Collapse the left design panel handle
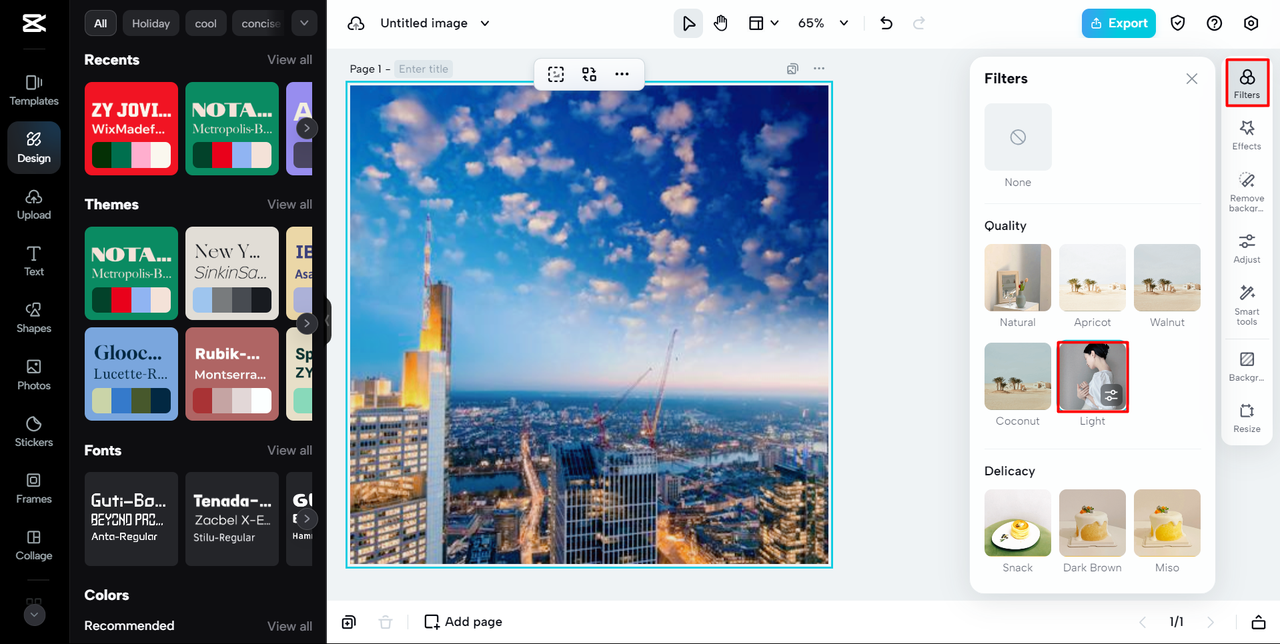This screenshot has width=1280, height=644. coord(327,321)
